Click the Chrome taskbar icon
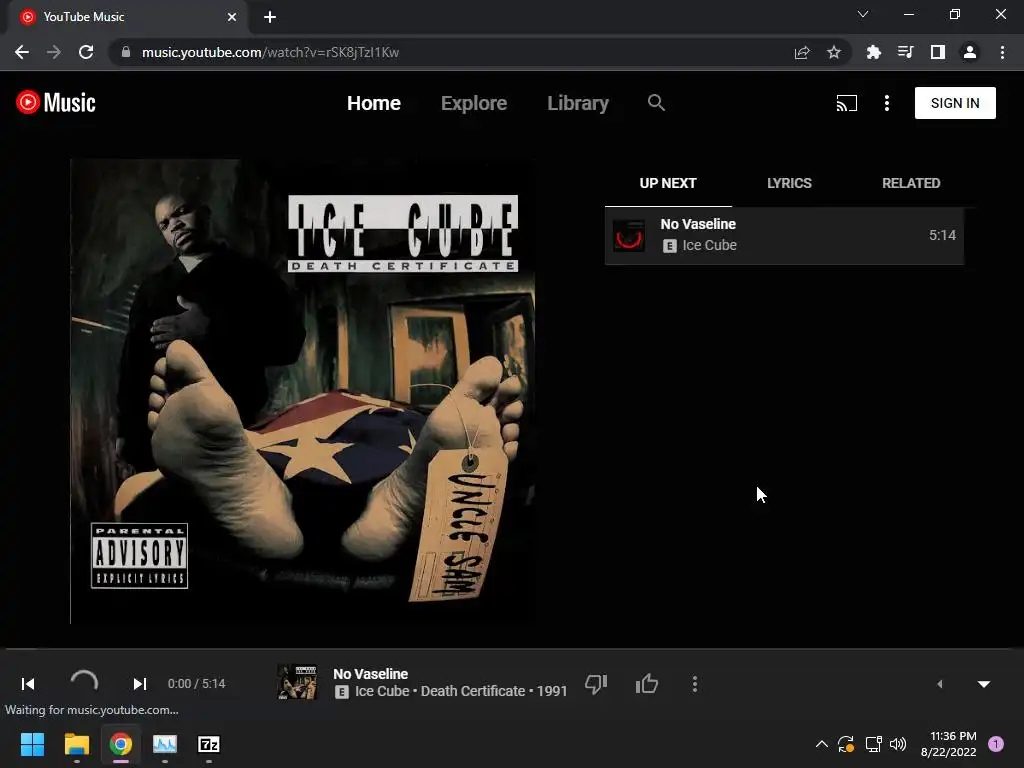Viewport: 1024px width, 768px height. [x=121, y=744]
